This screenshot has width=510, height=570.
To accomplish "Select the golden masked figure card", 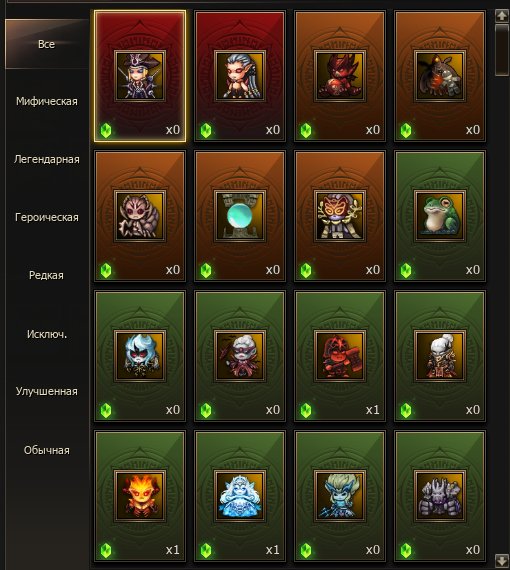I will tap(340, 216).
